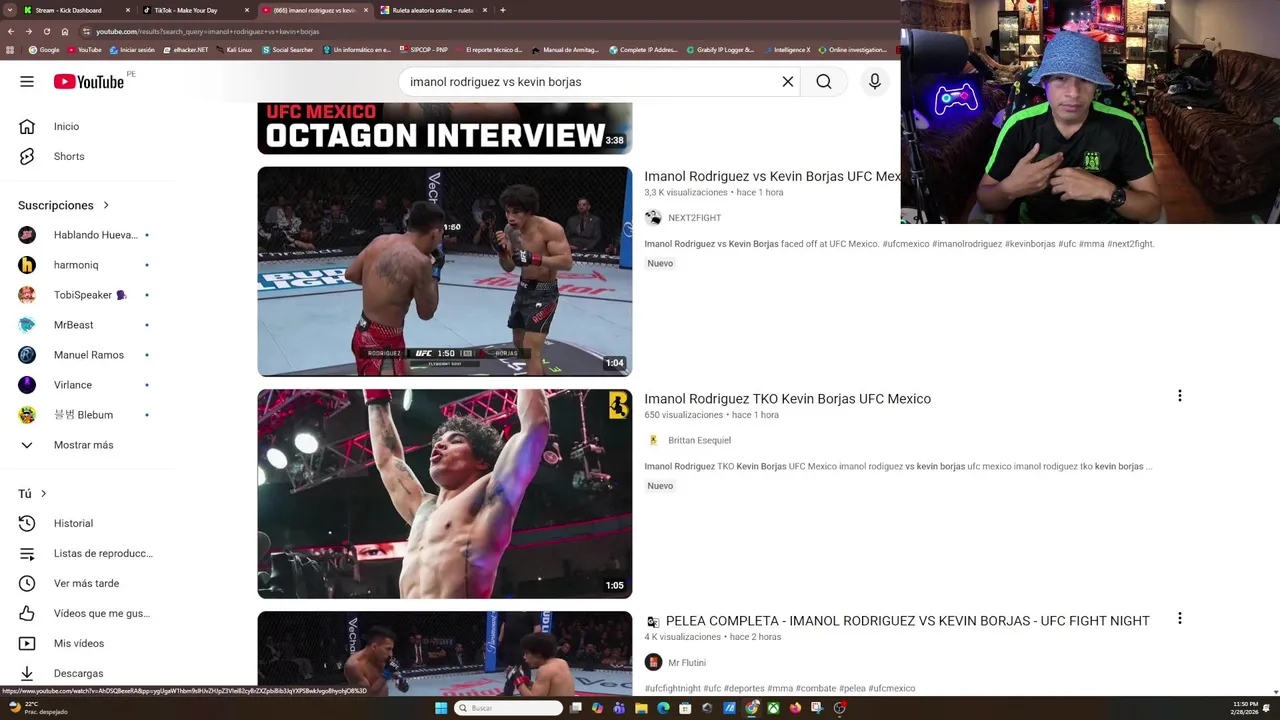
Task: Switch to TikTok - Make Your Day tab
Action: click(196, 10)
